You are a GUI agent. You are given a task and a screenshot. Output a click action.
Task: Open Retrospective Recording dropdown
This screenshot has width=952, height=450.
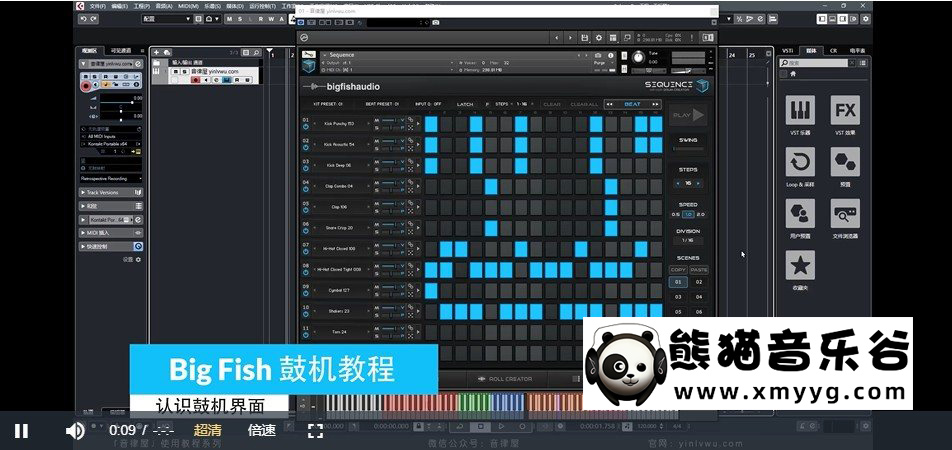click(x=111, y=179)
